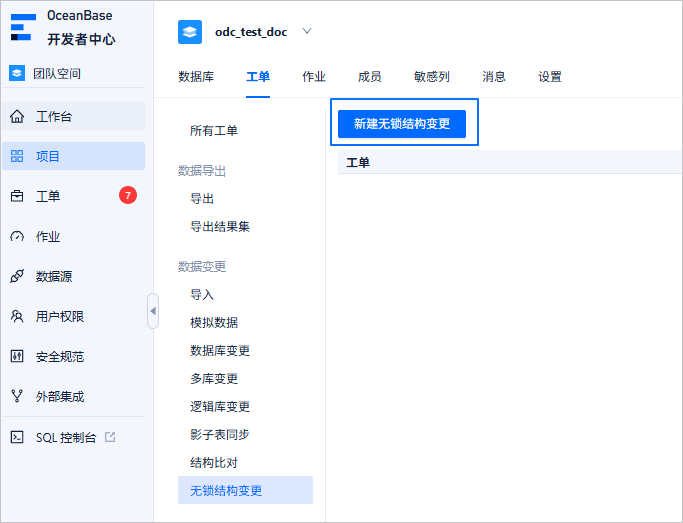Click the odc_test_doc project layers icon

pyautogui.click(x=190, y=32)
